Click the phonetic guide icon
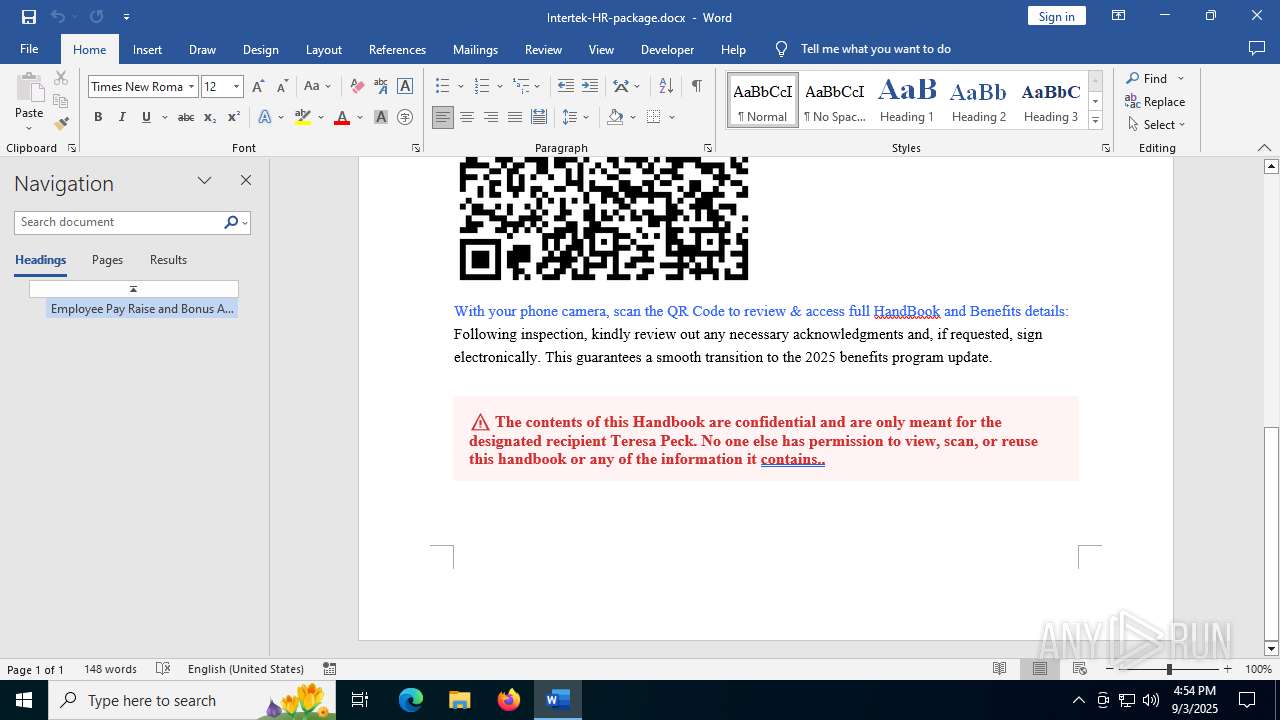Image resolution: width=1280 pixels, height=720 pixels. [x=381, y=86]
